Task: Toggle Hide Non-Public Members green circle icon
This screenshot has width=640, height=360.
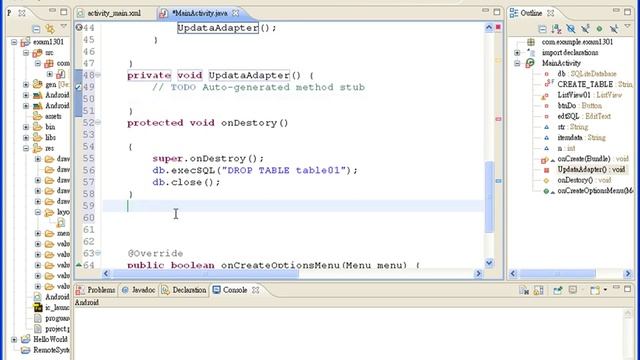Action: tap(599, 29)
